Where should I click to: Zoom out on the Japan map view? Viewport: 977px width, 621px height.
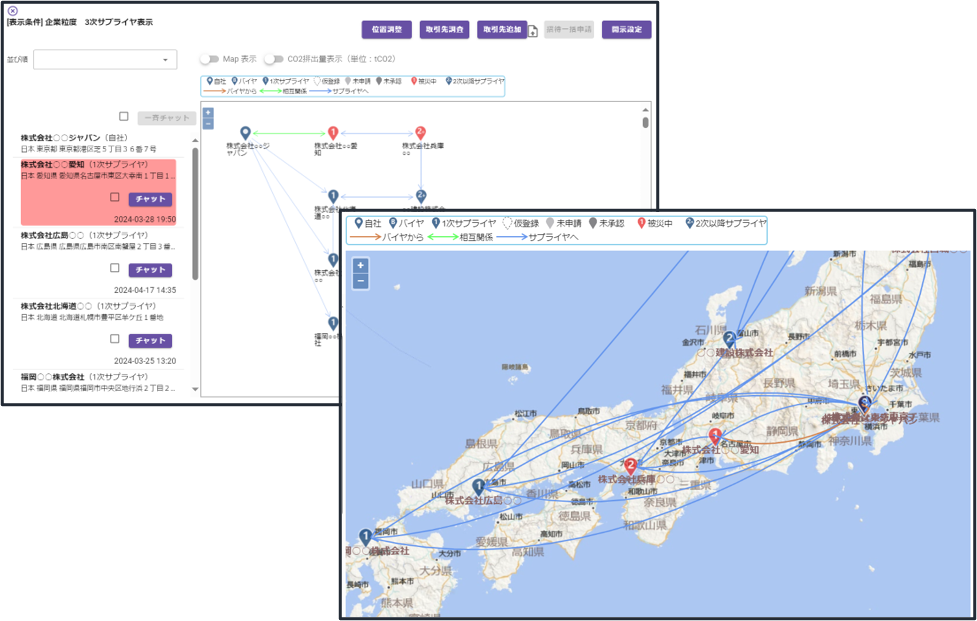pyautogui.click(x=360, y=282)
